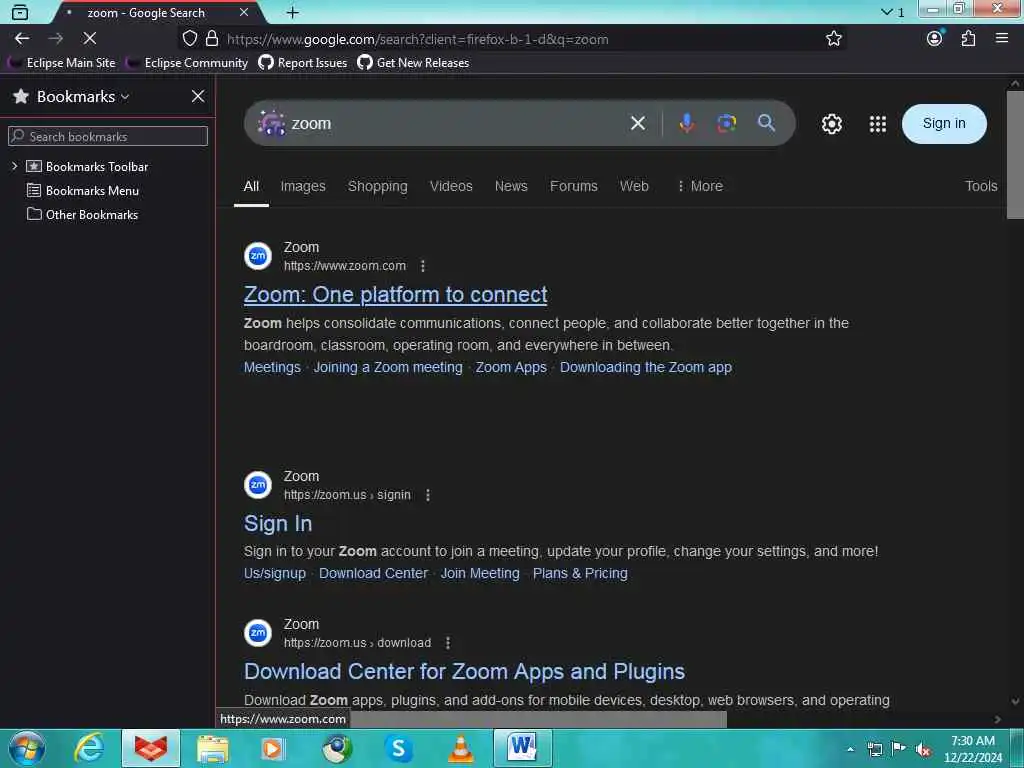1024x768 pixels.
Task: Start Google voice search microphone
Action: [686, 123]
